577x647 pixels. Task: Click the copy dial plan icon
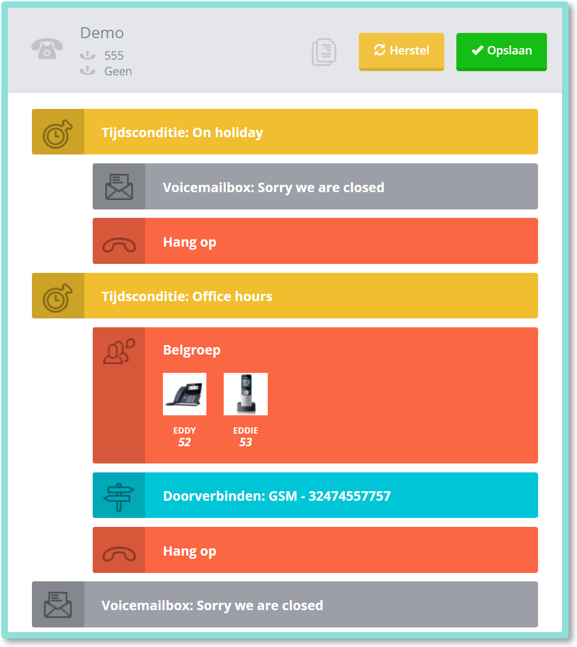[324, 52]
